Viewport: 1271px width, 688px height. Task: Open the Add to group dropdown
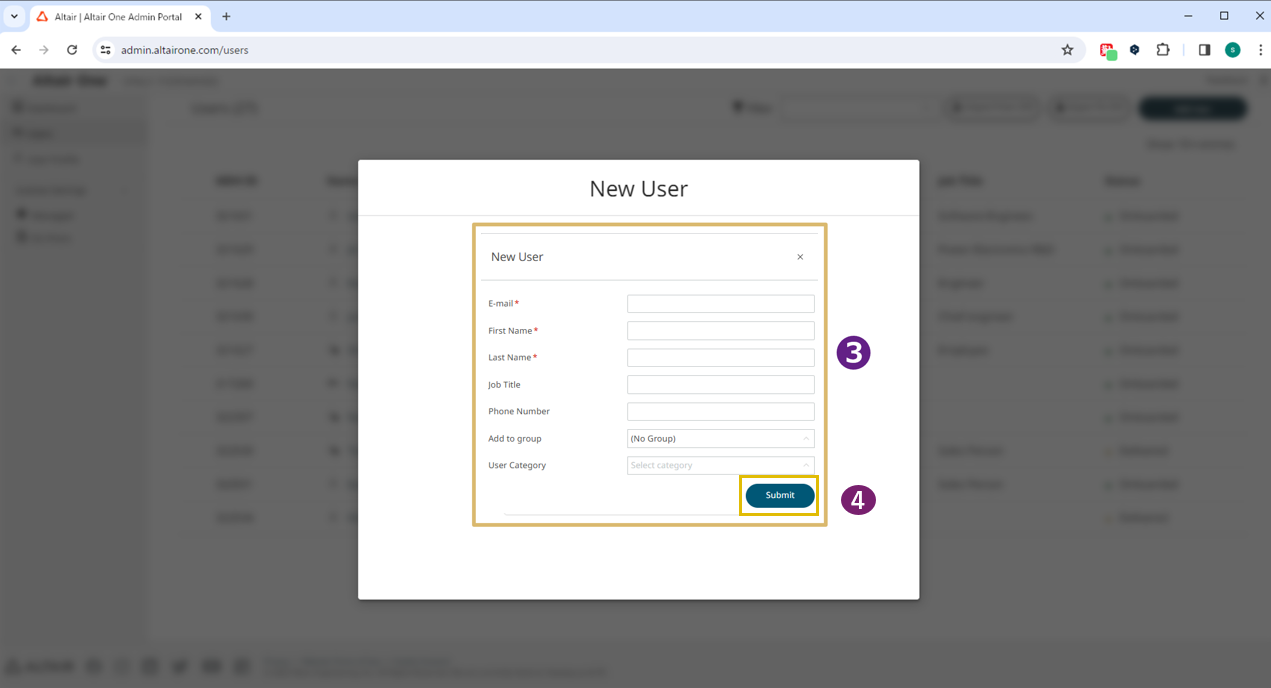[720, 439]
